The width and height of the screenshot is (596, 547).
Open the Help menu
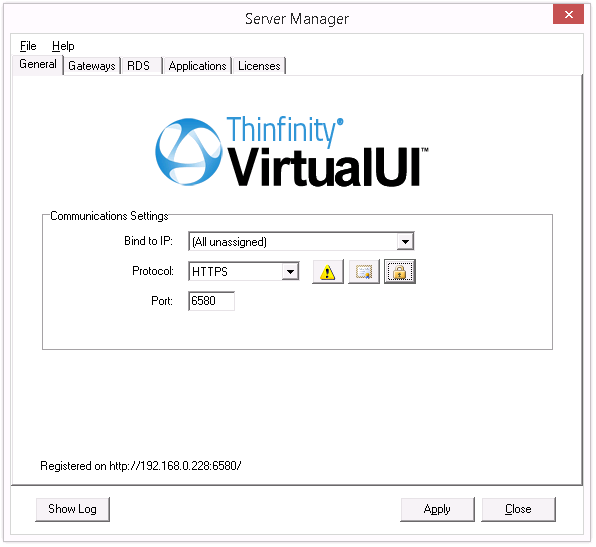(x=63, y=46)
